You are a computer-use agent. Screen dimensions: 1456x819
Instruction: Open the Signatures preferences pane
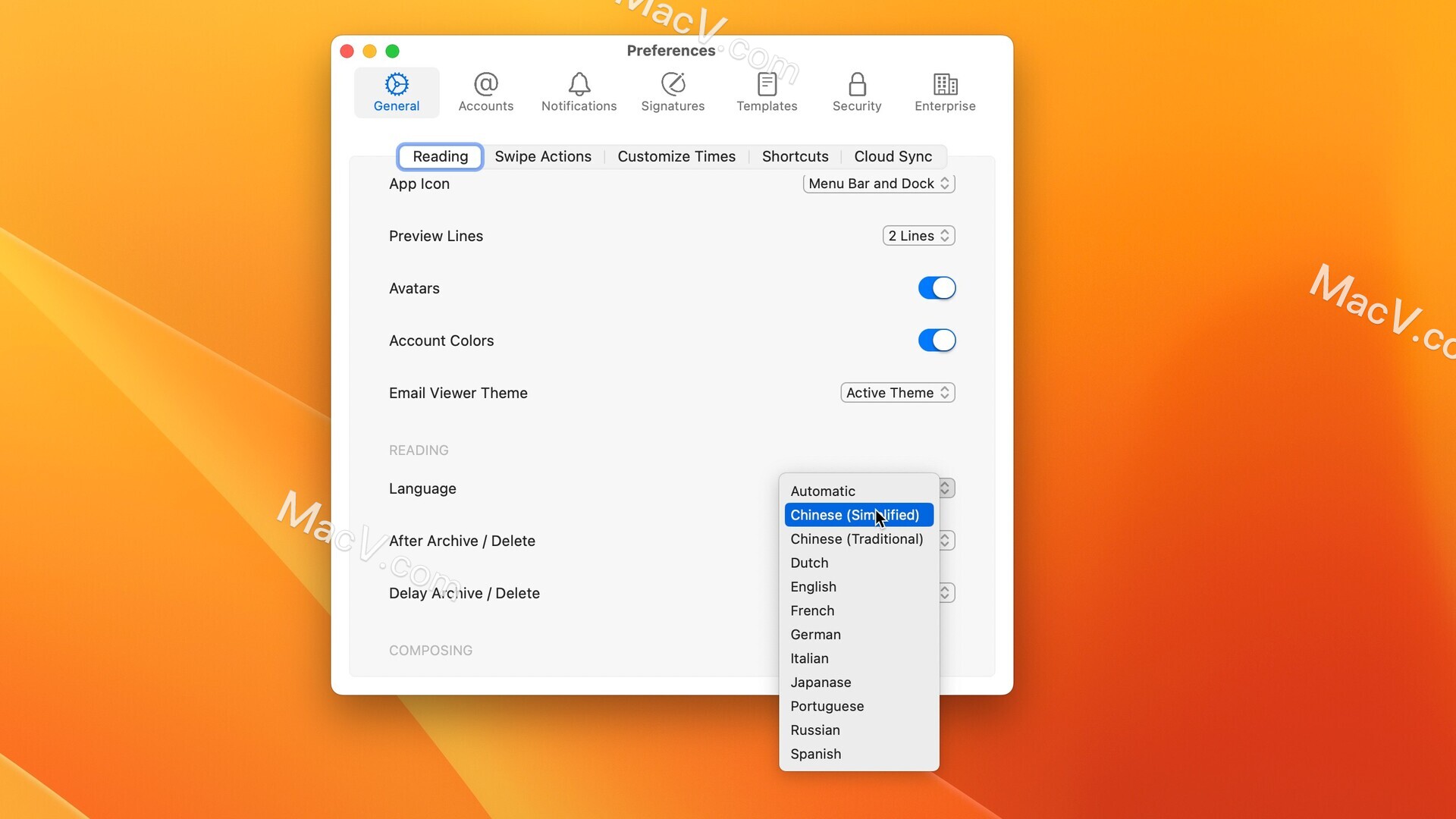(x=673, y=93)
